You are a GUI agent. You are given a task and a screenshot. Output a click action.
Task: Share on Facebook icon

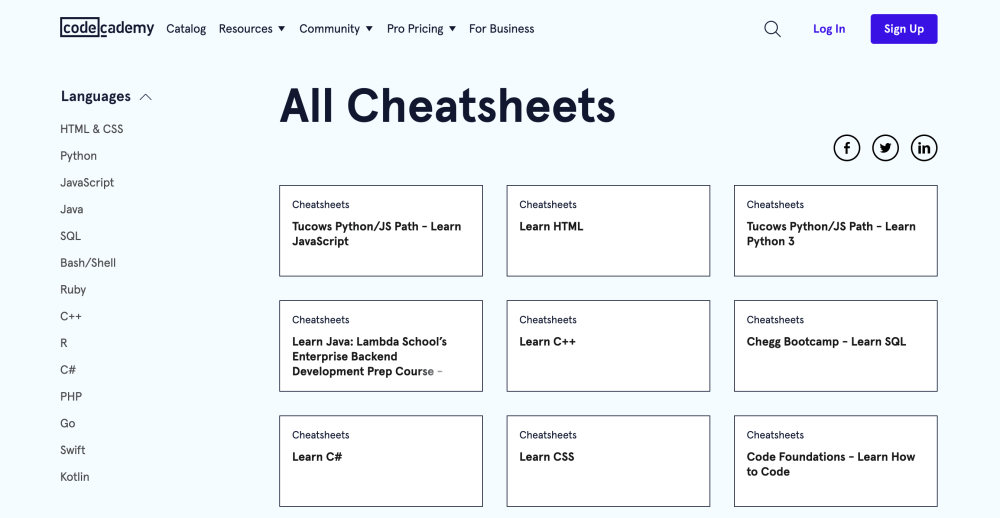(846, 148)
